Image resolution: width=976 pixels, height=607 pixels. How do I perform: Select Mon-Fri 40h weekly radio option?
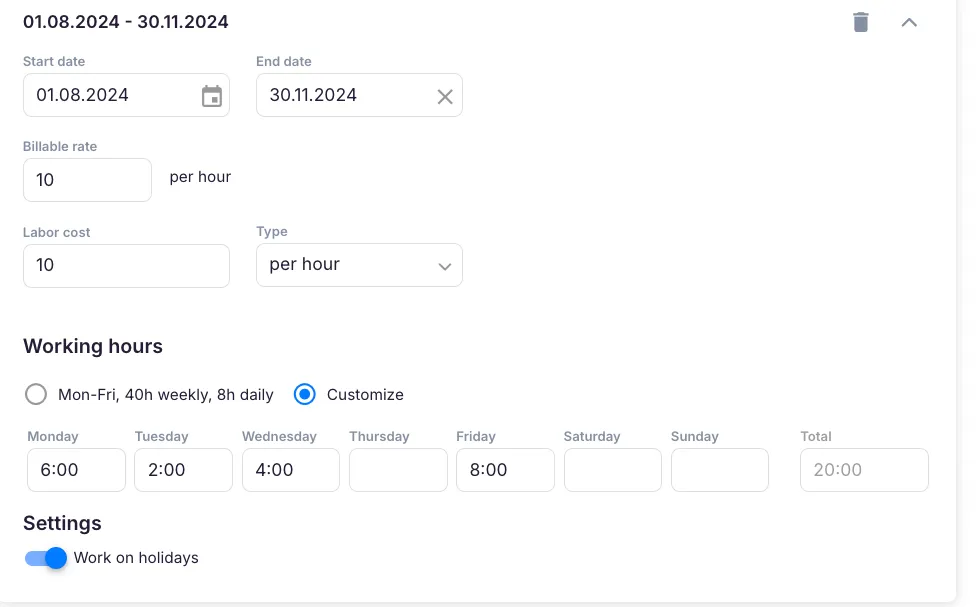click(x=36, y=394)
